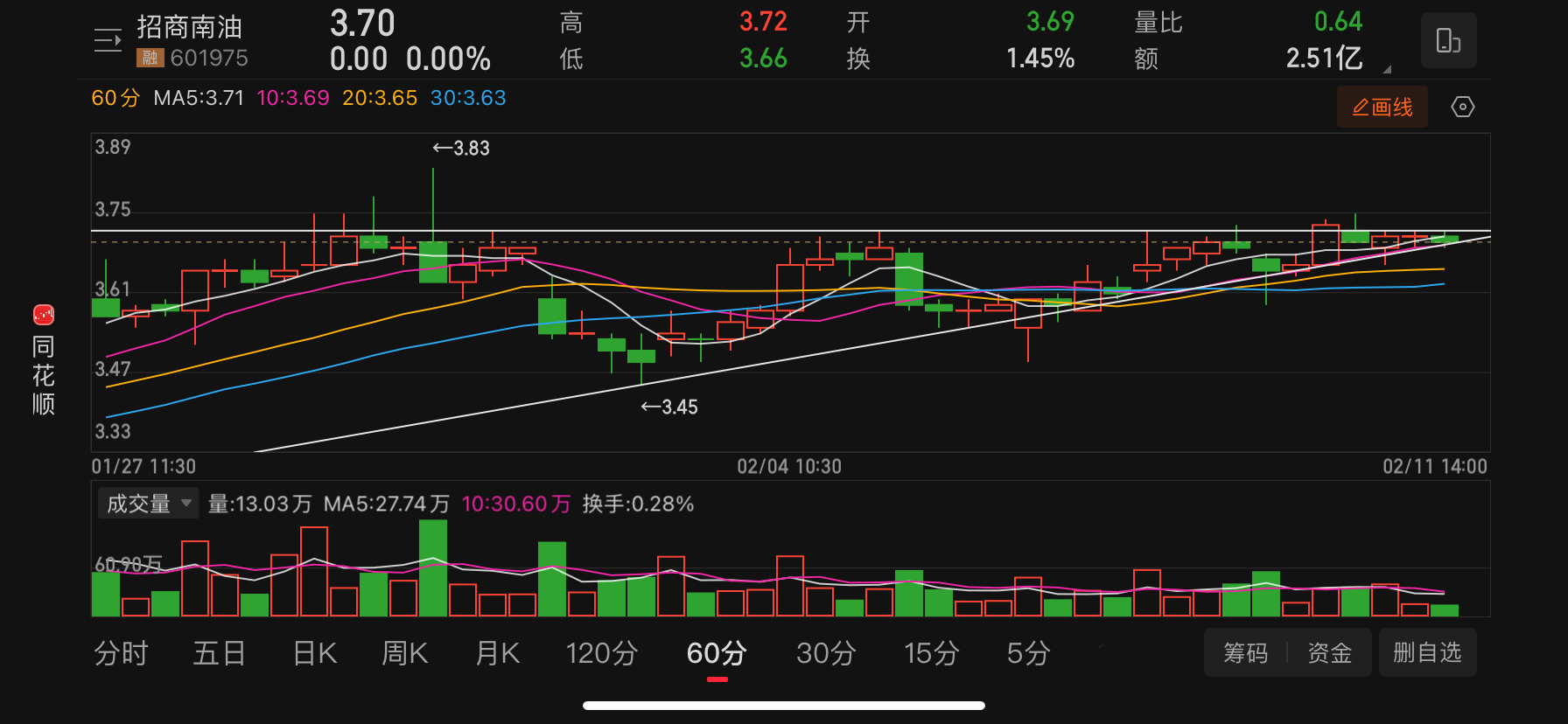The image size is (1568, 724).
Task: Switch to 5分 period tab
Action: pos(1028,653)
